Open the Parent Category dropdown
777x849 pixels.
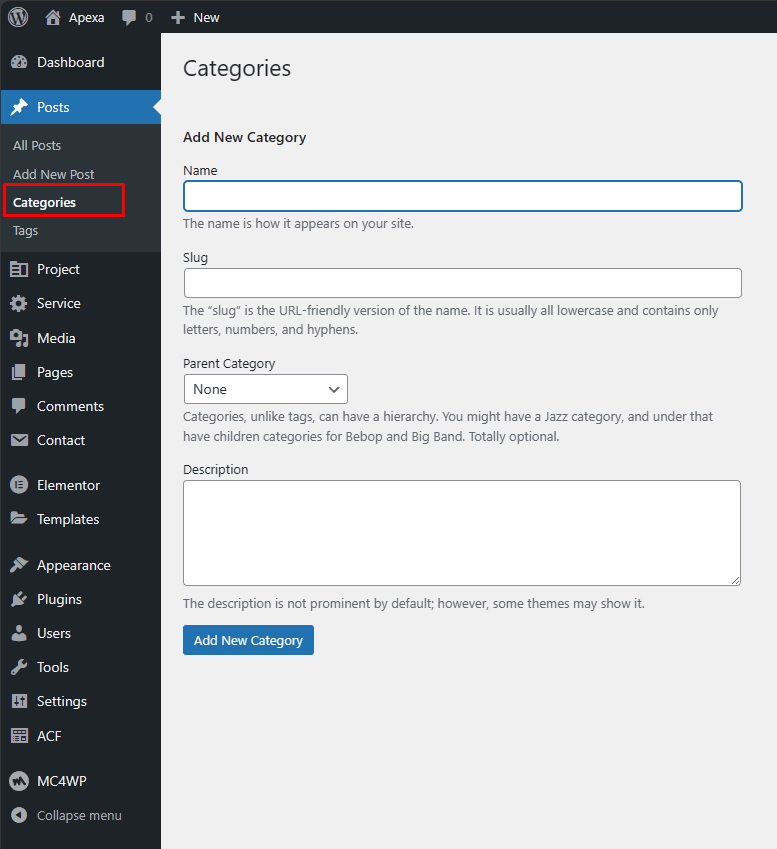[x=265, y=389]
